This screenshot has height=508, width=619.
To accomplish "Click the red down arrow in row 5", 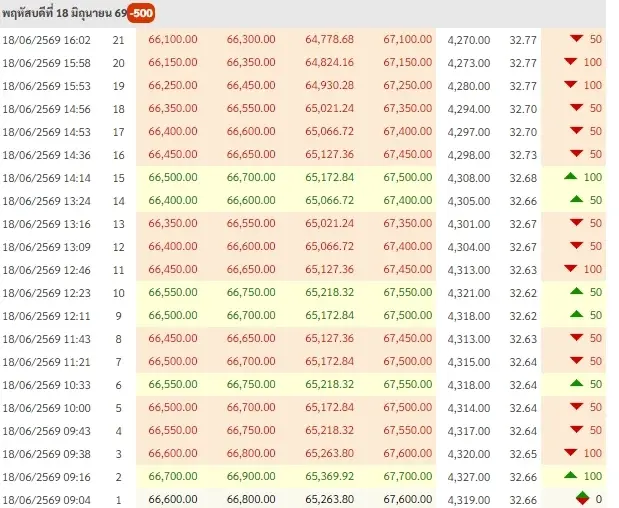I will click(x=576, y=406).
